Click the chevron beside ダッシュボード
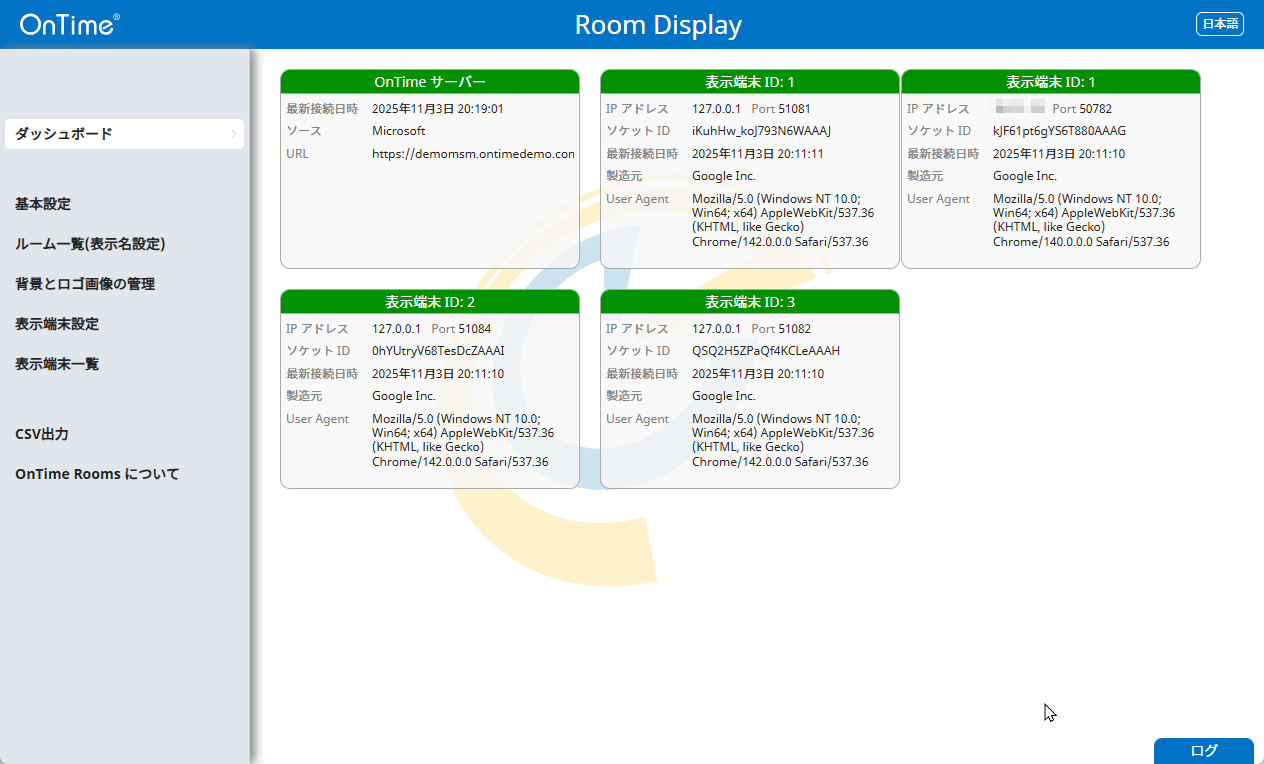The height and width of the screenshot is (764, 1264). [233, 134]
